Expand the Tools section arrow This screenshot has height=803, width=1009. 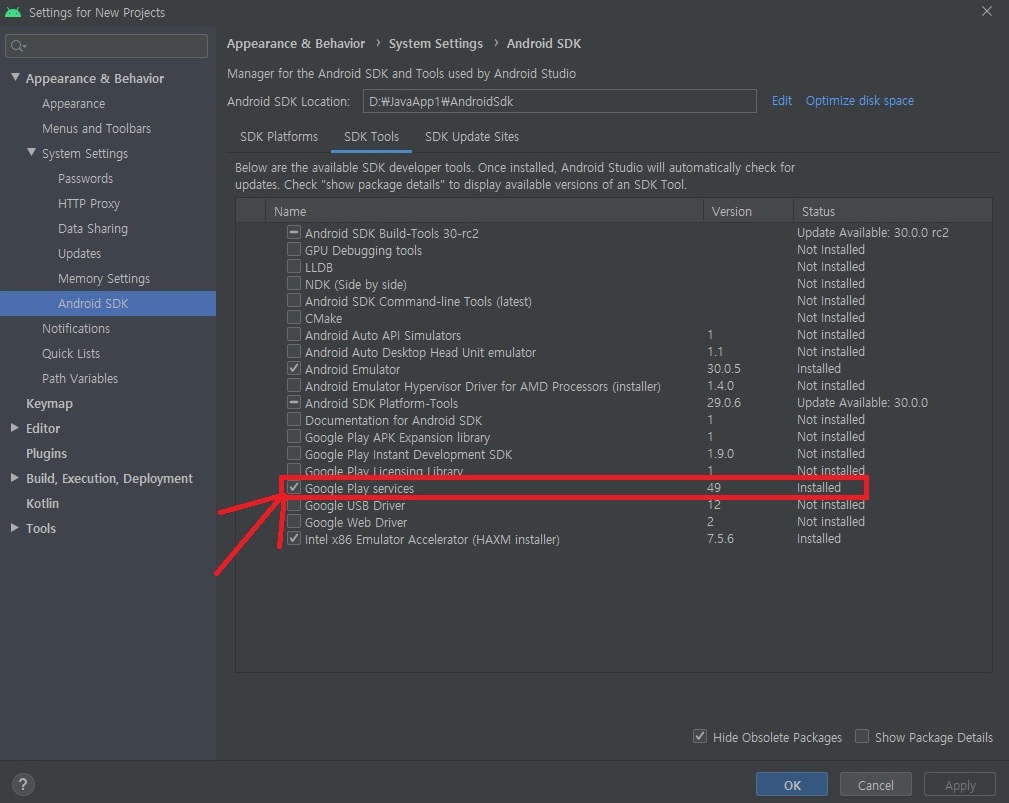coord(14,528)
